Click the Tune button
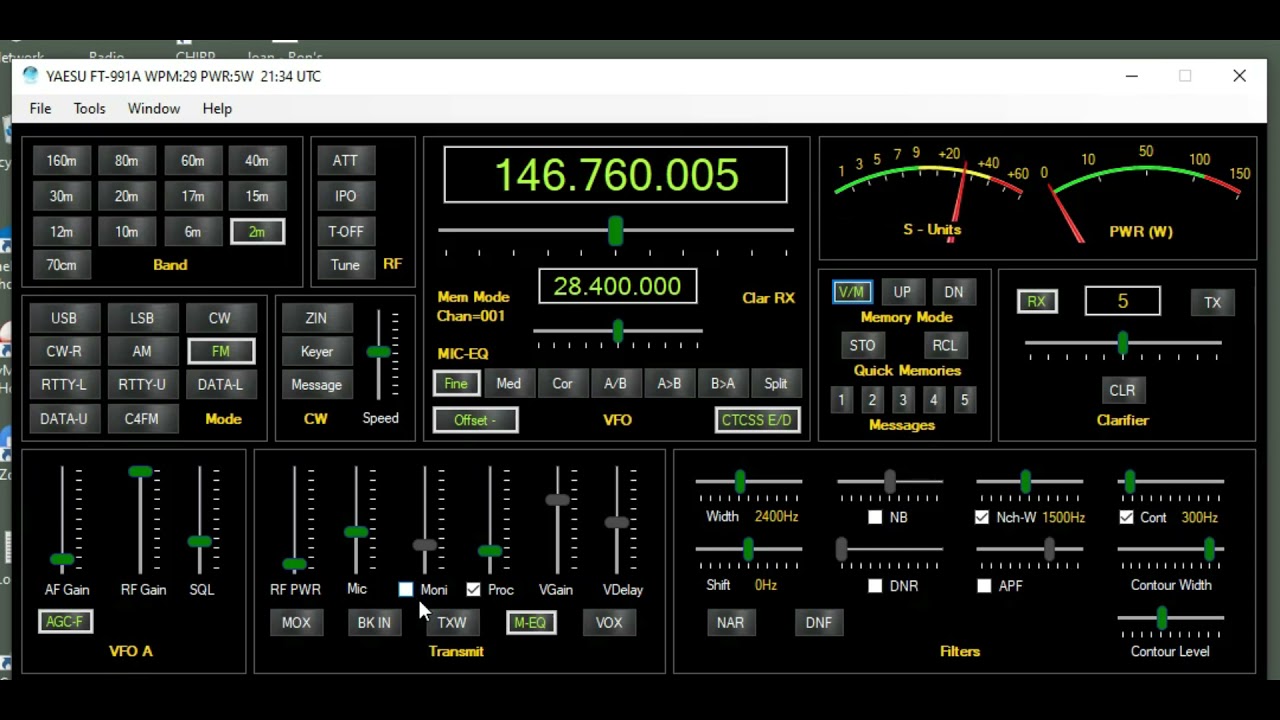 point(345,265)
